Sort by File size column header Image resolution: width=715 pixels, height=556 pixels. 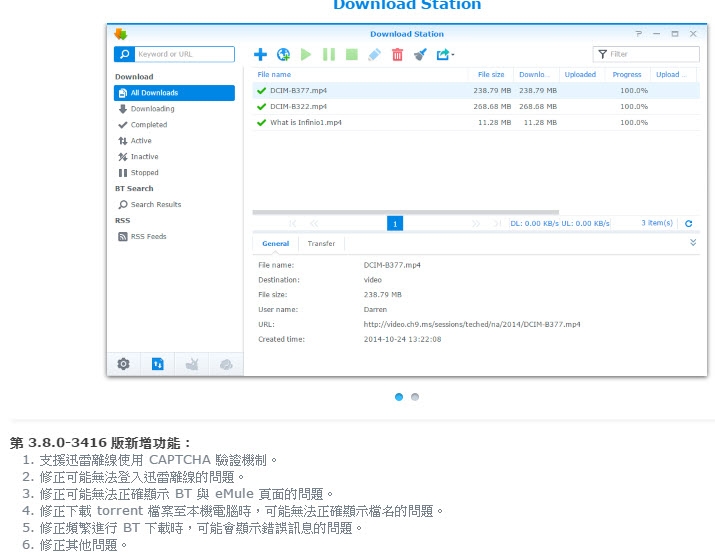(491, 74)
